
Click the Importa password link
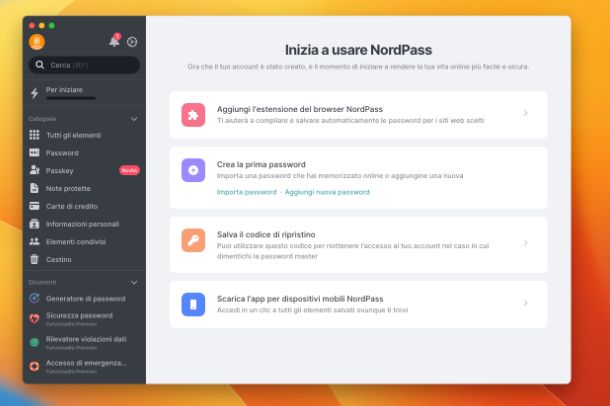pyautogui.click(x=247, y=192)
